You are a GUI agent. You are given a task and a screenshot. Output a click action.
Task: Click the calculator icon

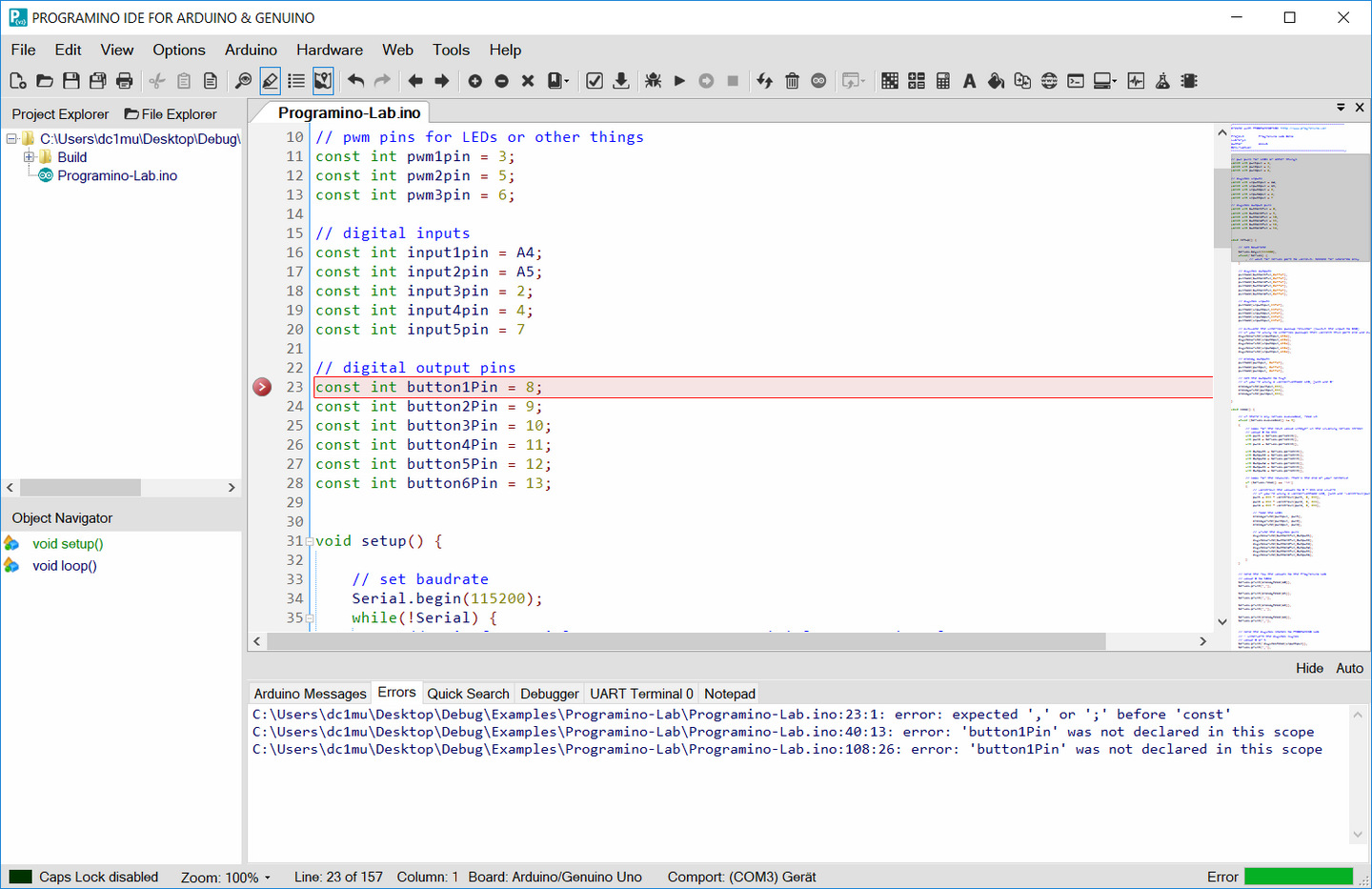click(943, 81)
